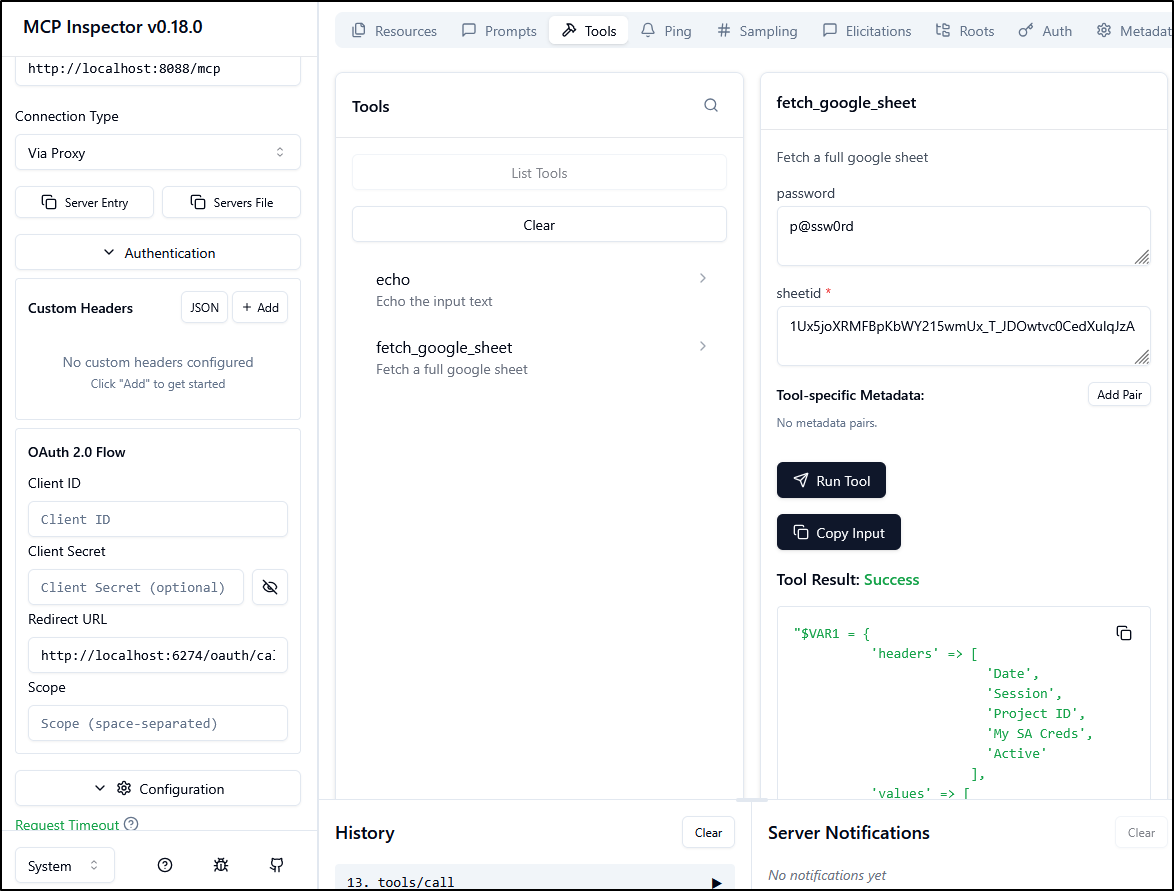
Task: Expand the Configuration section
Action: pyautogui.click(x=157, y=789)
